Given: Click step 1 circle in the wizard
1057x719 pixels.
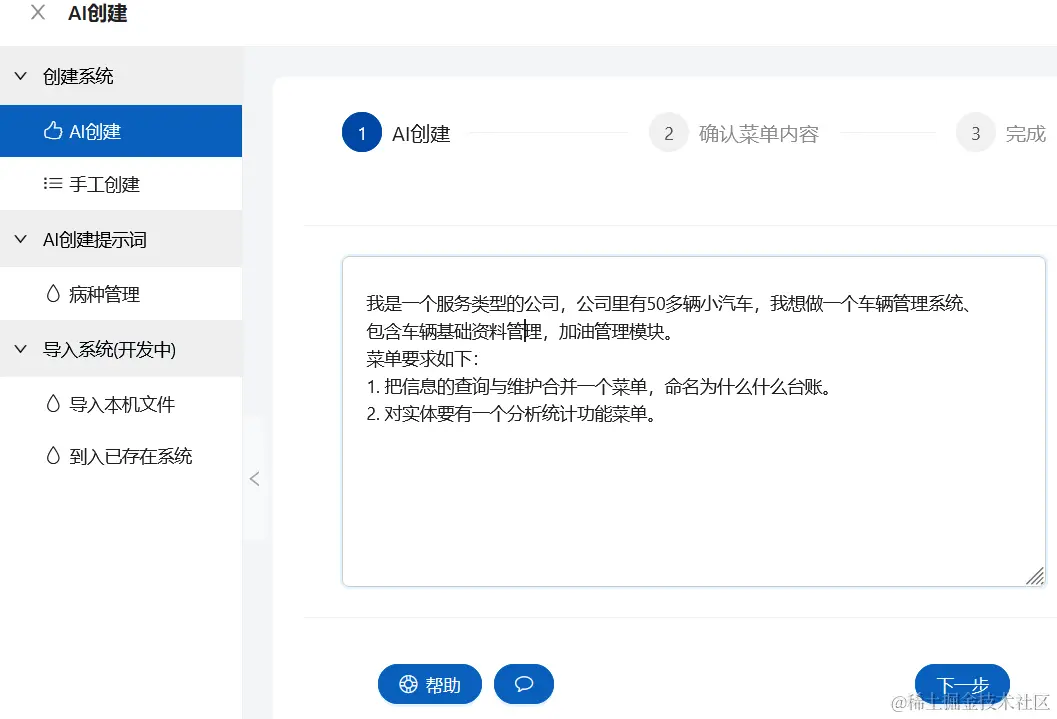Looking at the screenshot, I should pos(362,133).
